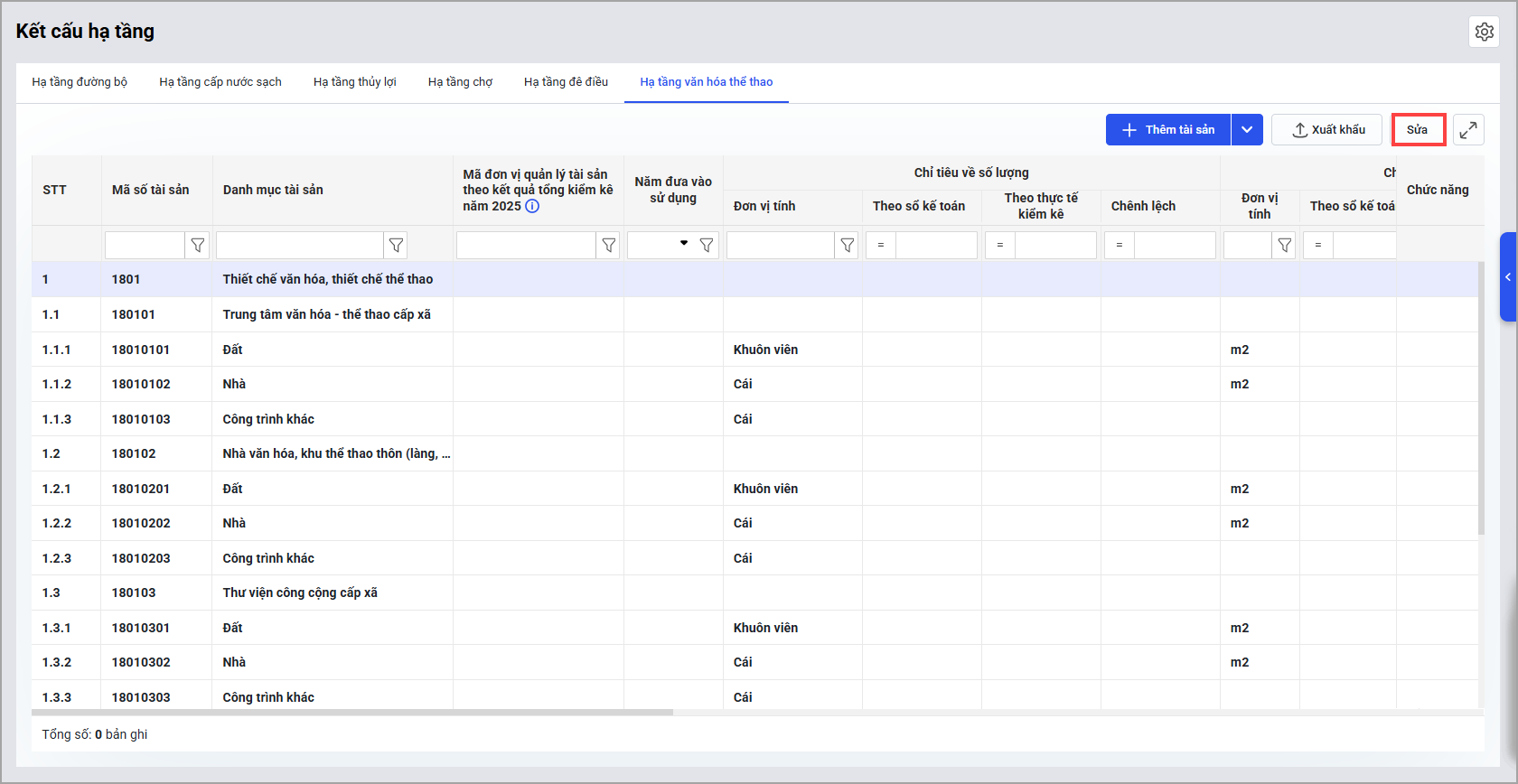The image size is (1518, 784).
Task: Click filter icon for Danh mục tài sản
Action: (x=396, y=245)
